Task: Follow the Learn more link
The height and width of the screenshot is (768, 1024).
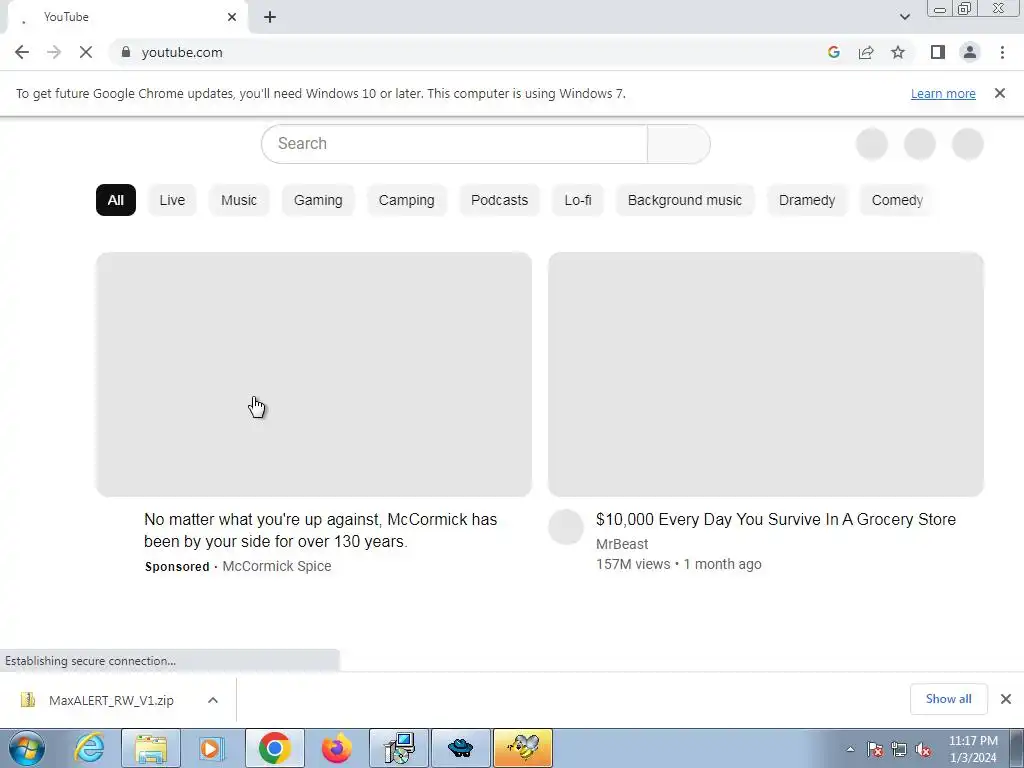Action: pyautogui.click(x=943, y=93)
